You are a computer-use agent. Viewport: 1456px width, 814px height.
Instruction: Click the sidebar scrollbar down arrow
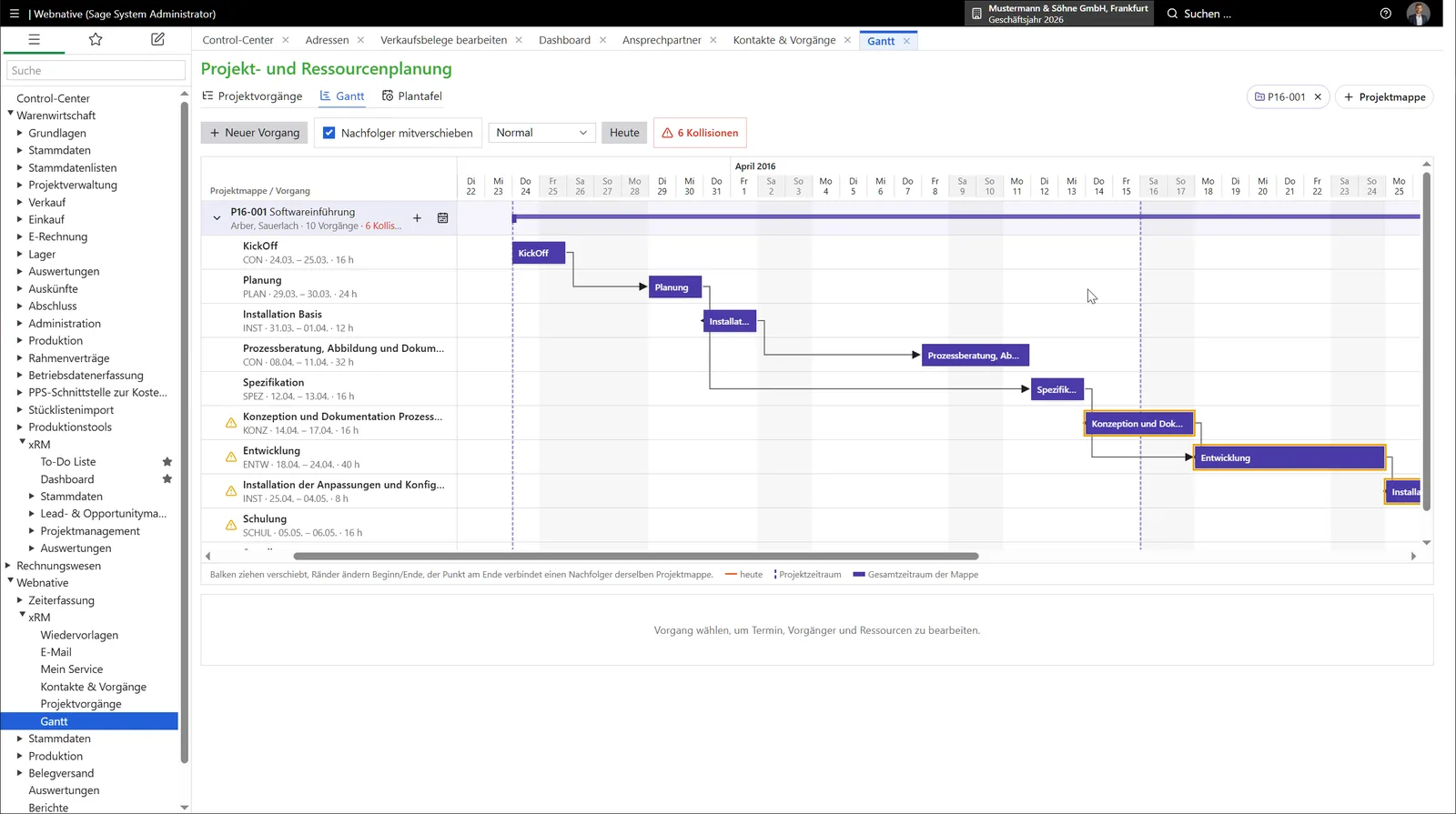pyautogui.click(x=185, y=807)
